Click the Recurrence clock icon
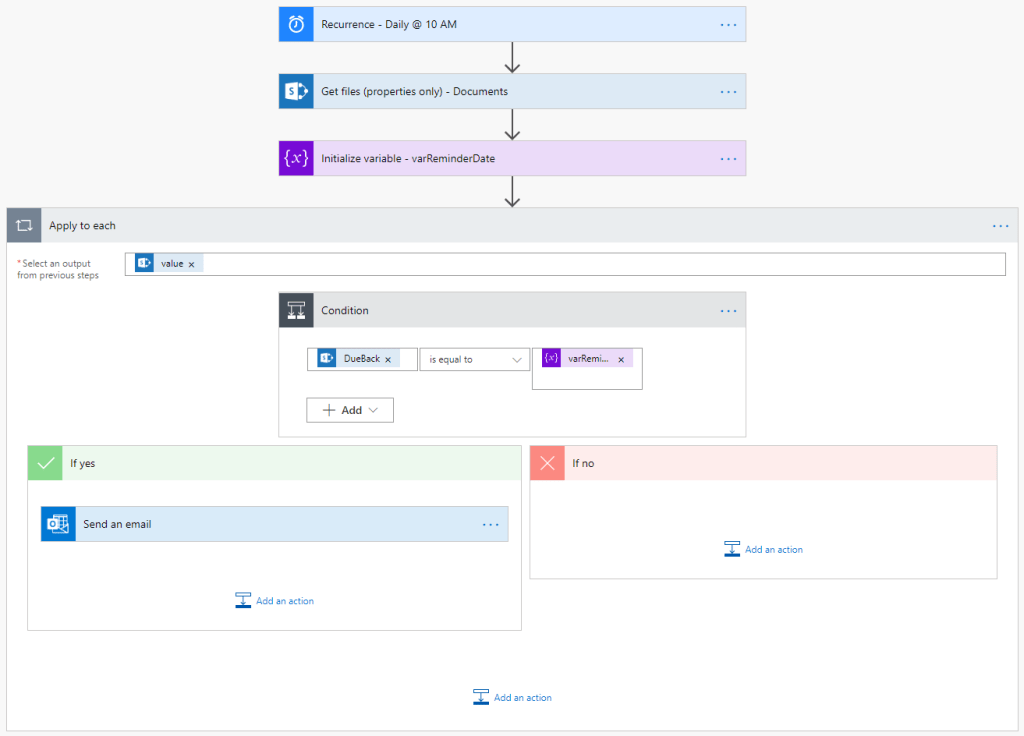 pos(296,24)
